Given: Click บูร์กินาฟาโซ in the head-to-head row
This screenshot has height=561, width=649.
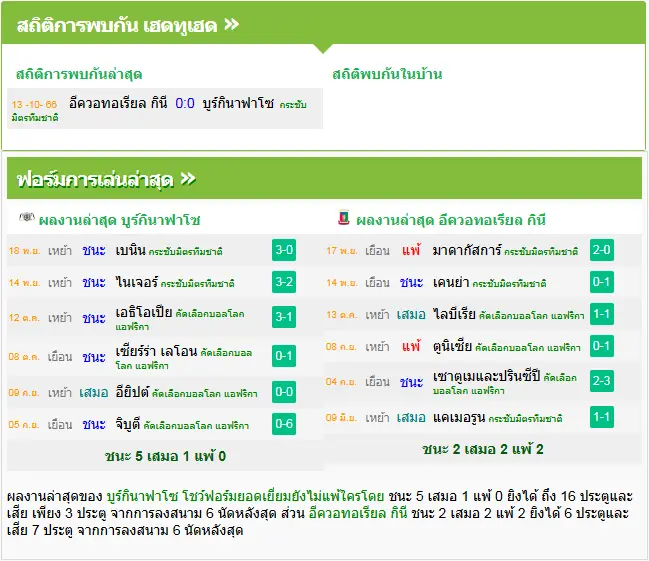Looking at the screenshot, I should (x=238, y=104).
